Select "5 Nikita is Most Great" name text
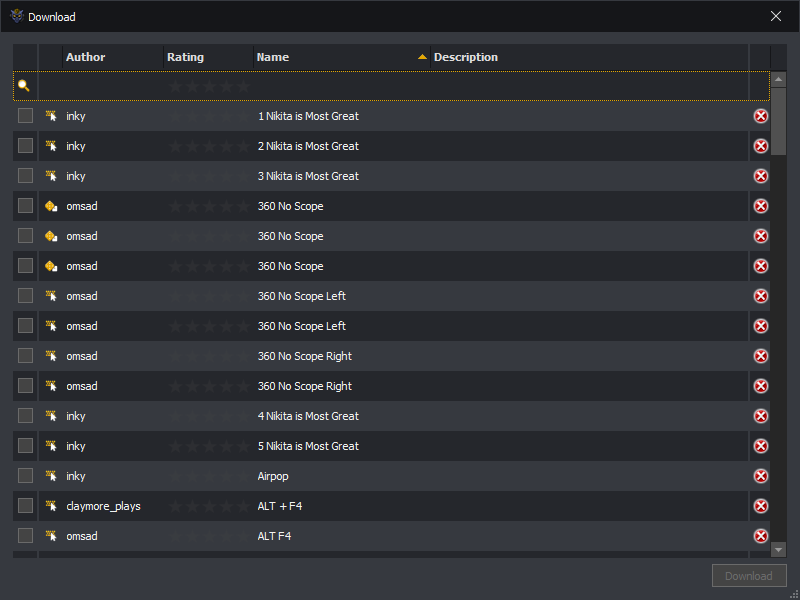 click(308, 446)
